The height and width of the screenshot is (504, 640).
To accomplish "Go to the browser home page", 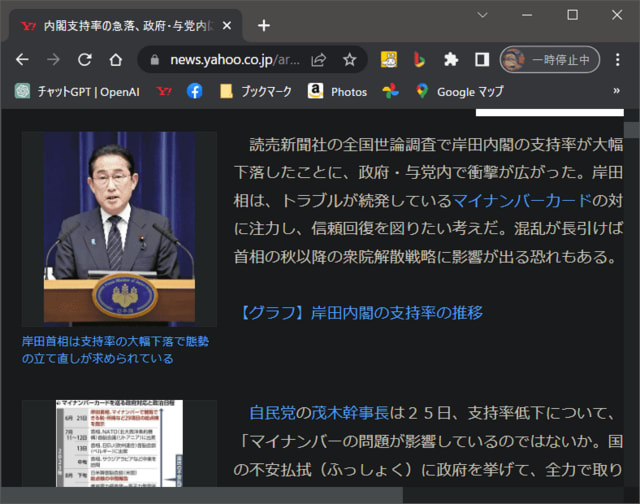I will (x=116, y=59).
